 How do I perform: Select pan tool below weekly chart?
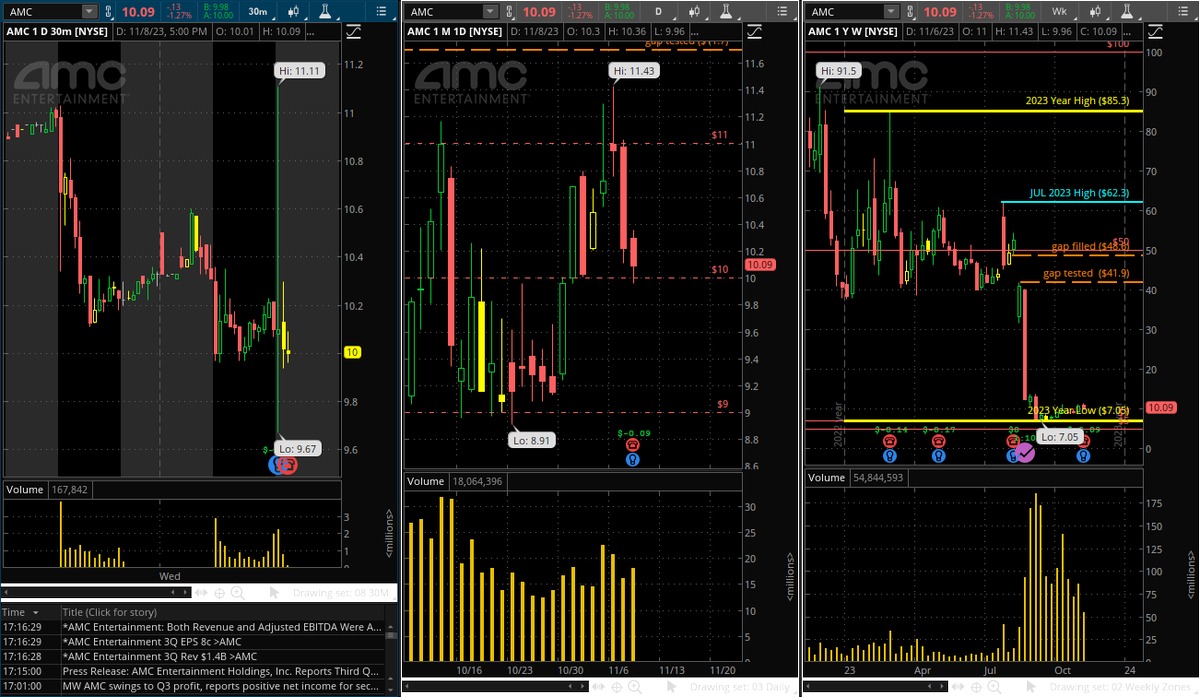(x=958, y=687)
